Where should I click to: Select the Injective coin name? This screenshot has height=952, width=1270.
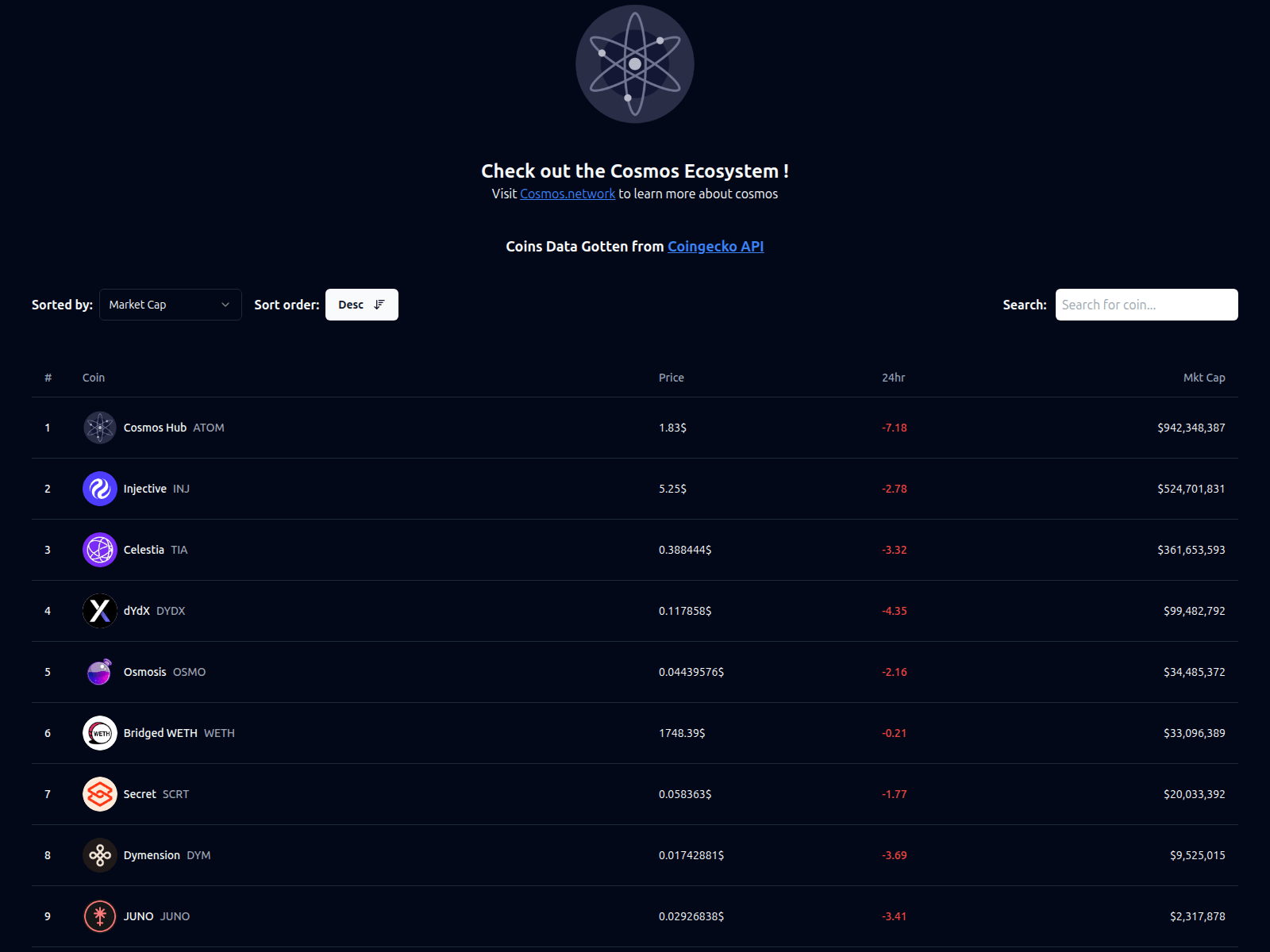[145, 489]
